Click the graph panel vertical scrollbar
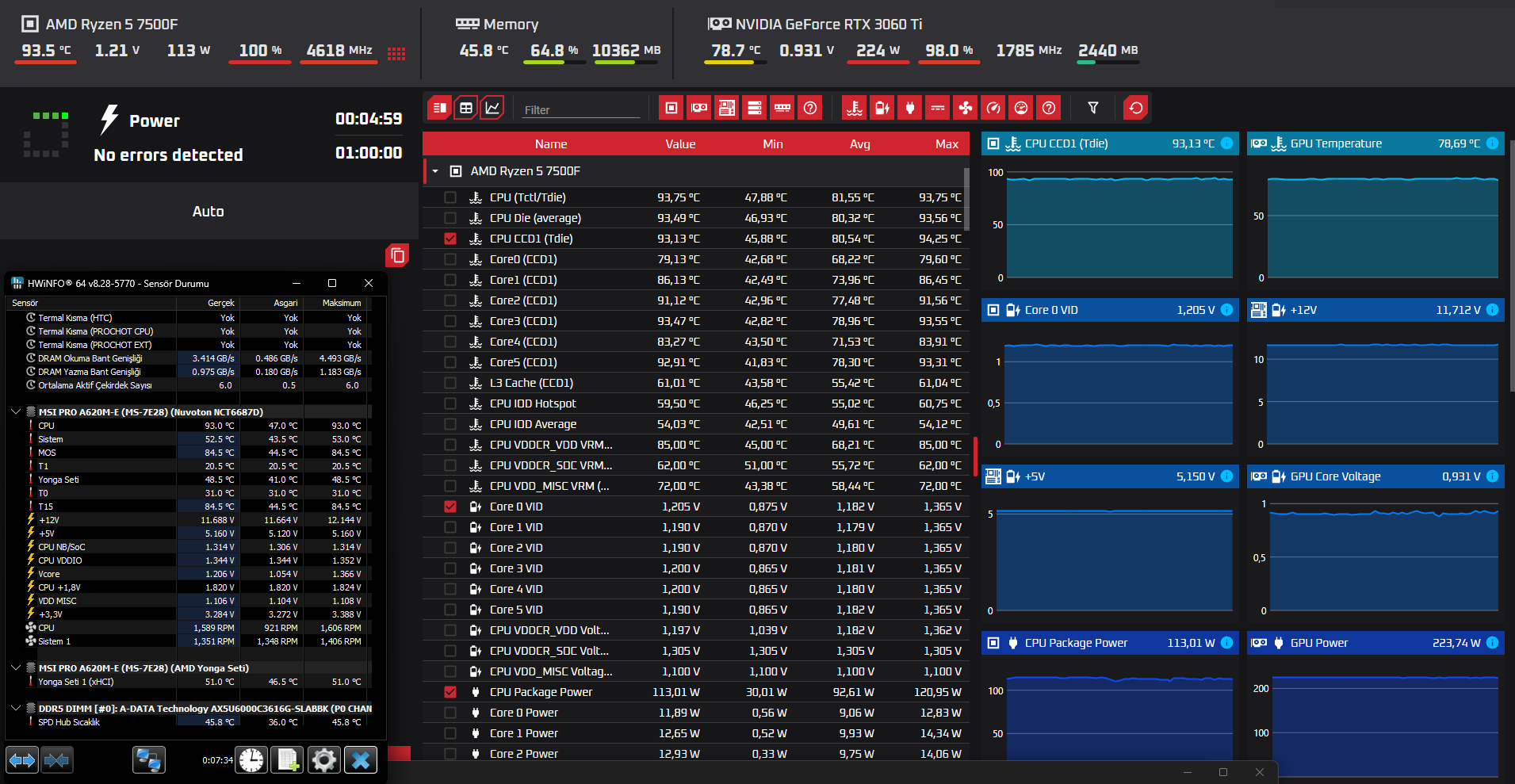This screenshot has height=784, width=1515. tap(1511, 265)
